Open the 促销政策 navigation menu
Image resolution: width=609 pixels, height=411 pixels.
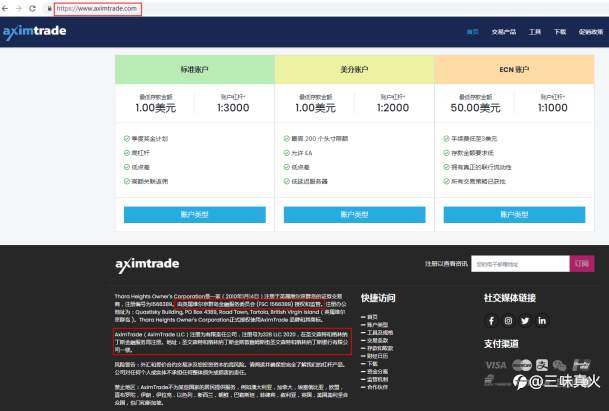pyautogui.click(x=591, y=32)
